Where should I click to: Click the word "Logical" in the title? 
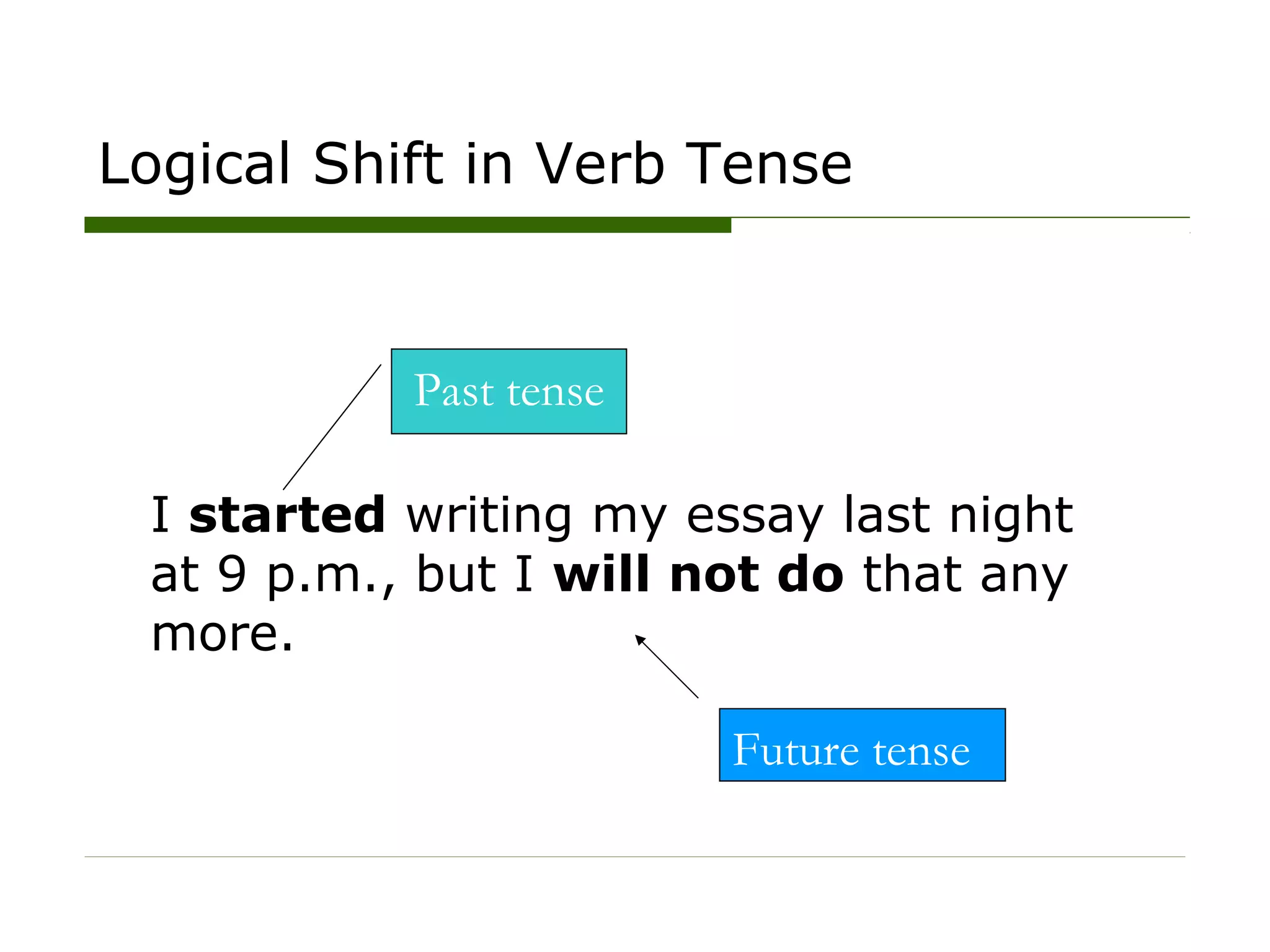coord(195,165)
